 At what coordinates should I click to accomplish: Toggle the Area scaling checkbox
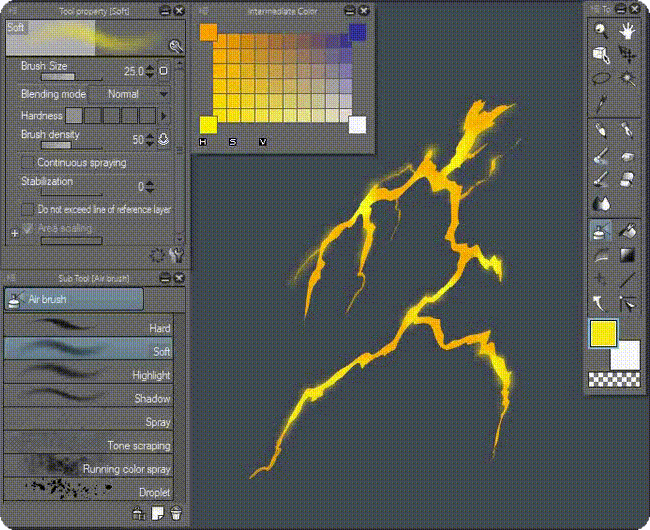[28, 228]
